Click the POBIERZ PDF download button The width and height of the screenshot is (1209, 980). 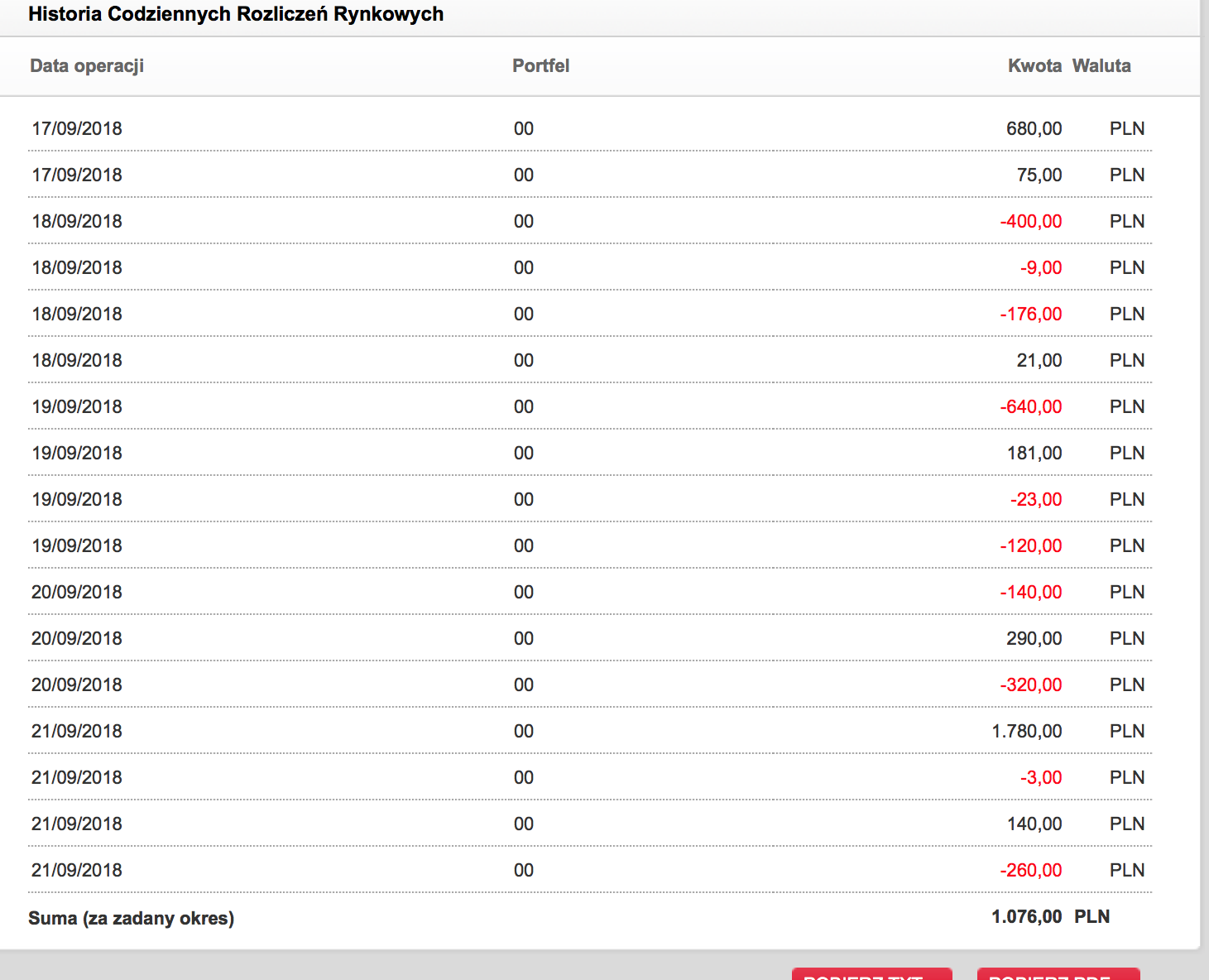pos(1058,974)
